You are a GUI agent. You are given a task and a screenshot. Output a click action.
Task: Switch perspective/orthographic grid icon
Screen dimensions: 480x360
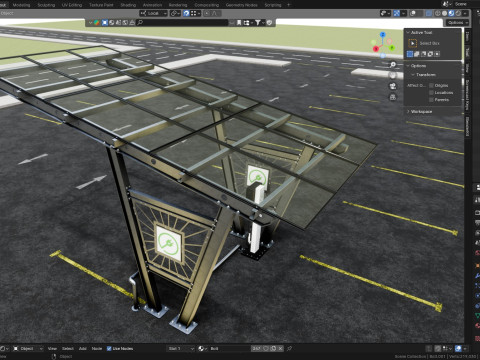point(393,97)
